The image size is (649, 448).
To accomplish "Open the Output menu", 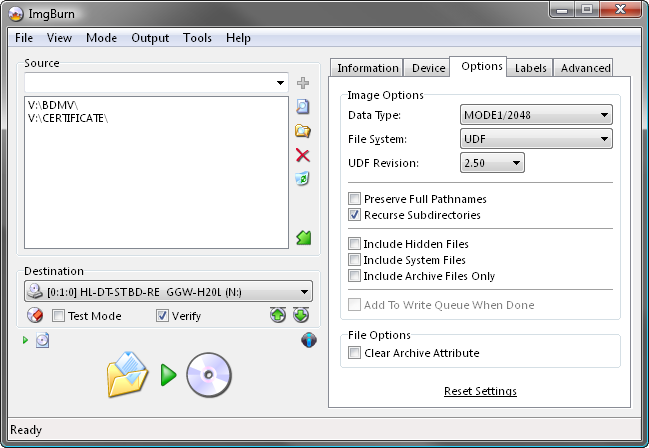I will 150,38.
